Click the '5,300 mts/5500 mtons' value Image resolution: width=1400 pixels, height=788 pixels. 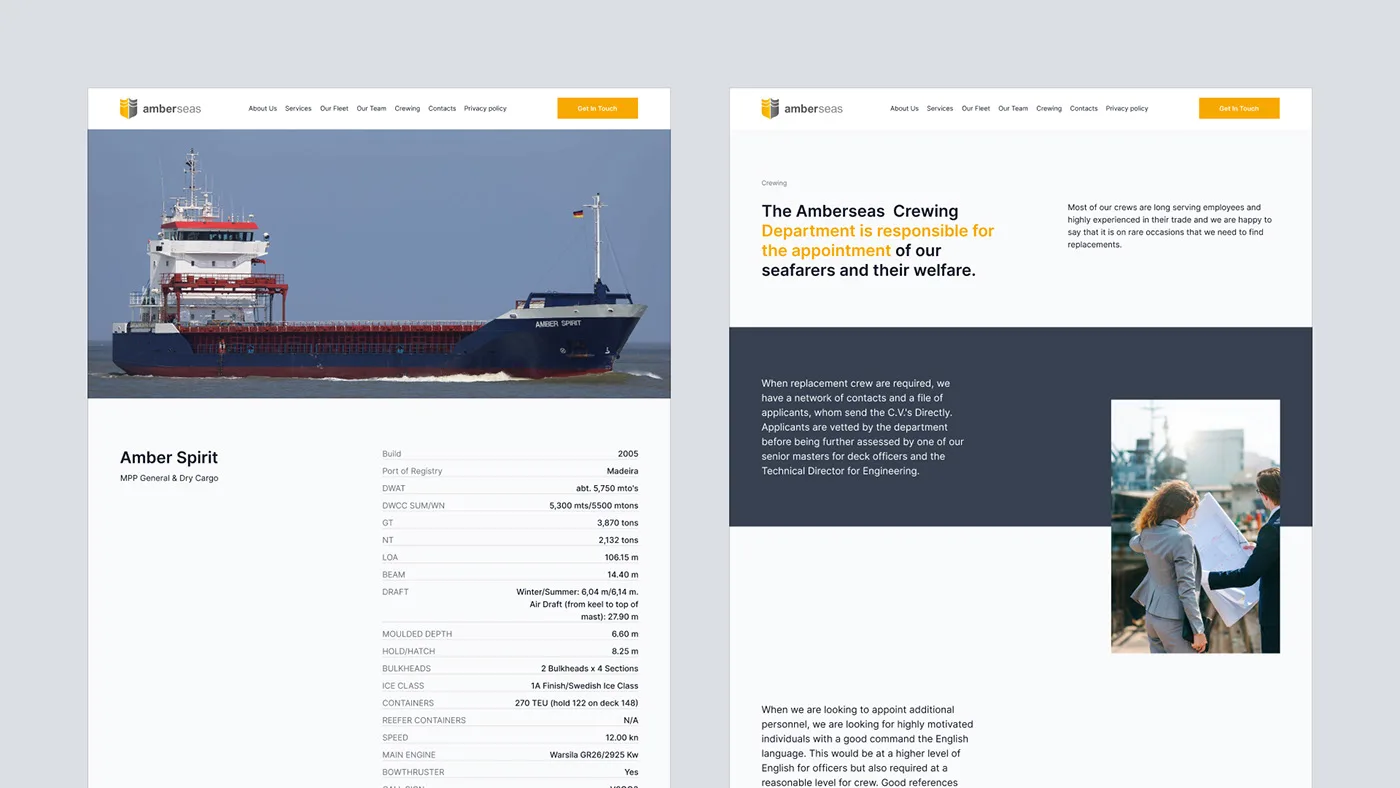coord(594,505)
